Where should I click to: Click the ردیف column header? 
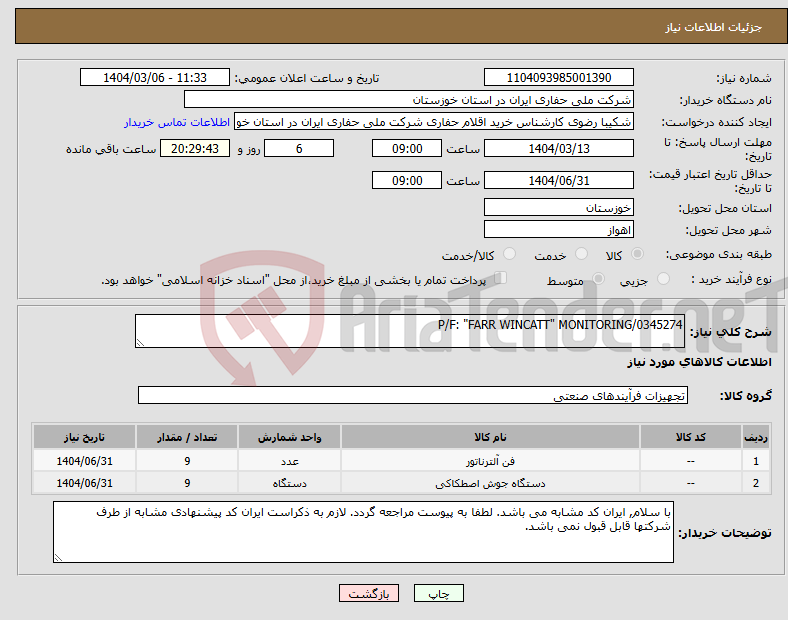[756, 437]
